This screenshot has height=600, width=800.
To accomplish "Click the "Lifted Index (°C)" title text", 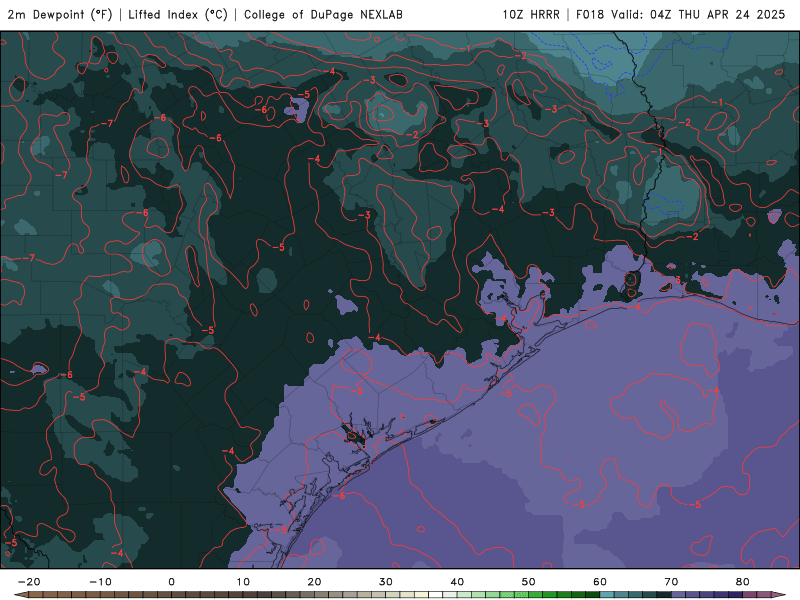I will (x=178, y=15).
